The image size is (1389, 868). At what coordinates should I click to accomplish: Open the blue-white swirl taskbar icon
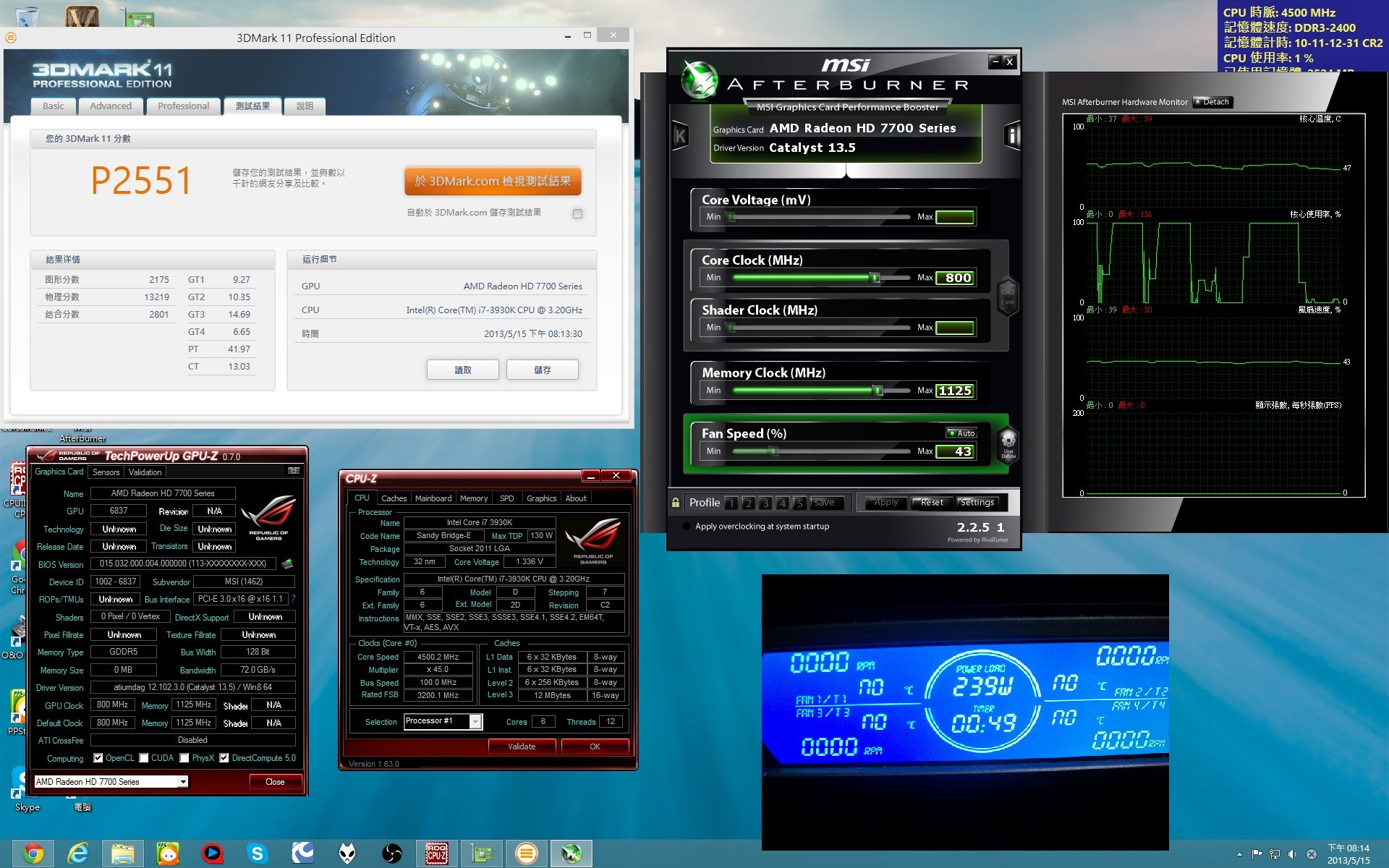point(302,854)
